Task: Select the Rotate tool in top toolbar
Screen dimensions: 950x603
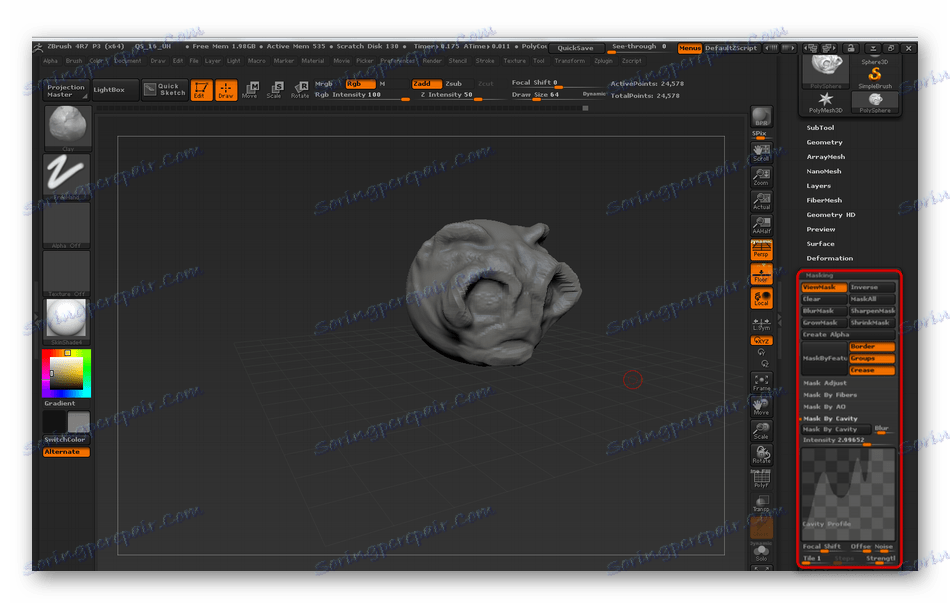Action: [300, 90]
